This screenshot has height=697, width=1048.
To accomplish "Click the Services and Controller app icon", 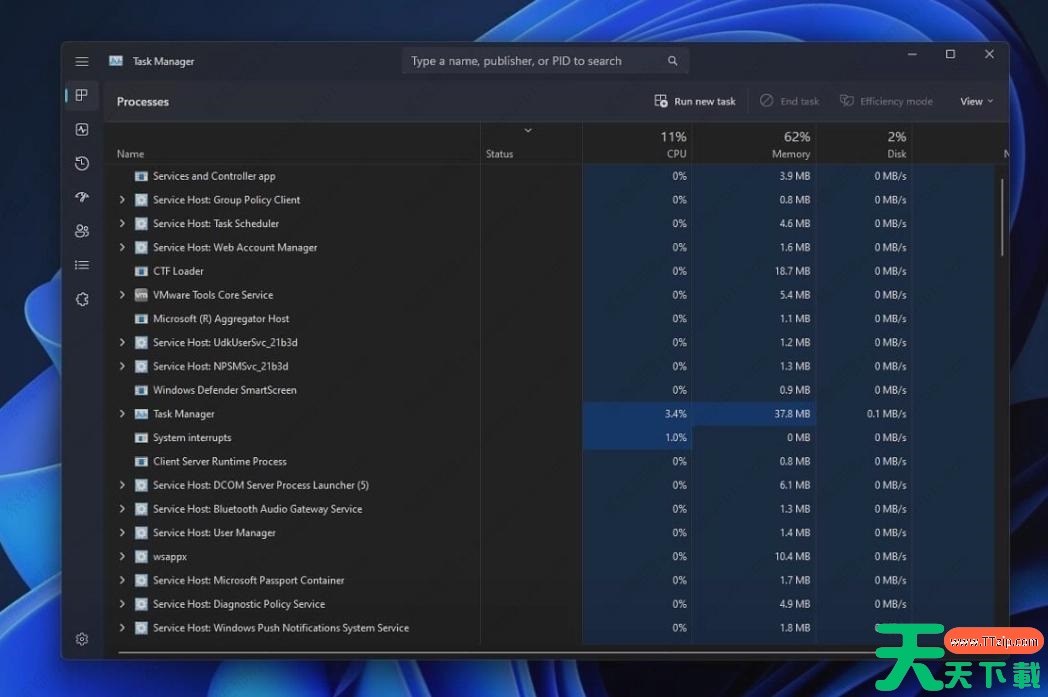I will coord(141,176).
